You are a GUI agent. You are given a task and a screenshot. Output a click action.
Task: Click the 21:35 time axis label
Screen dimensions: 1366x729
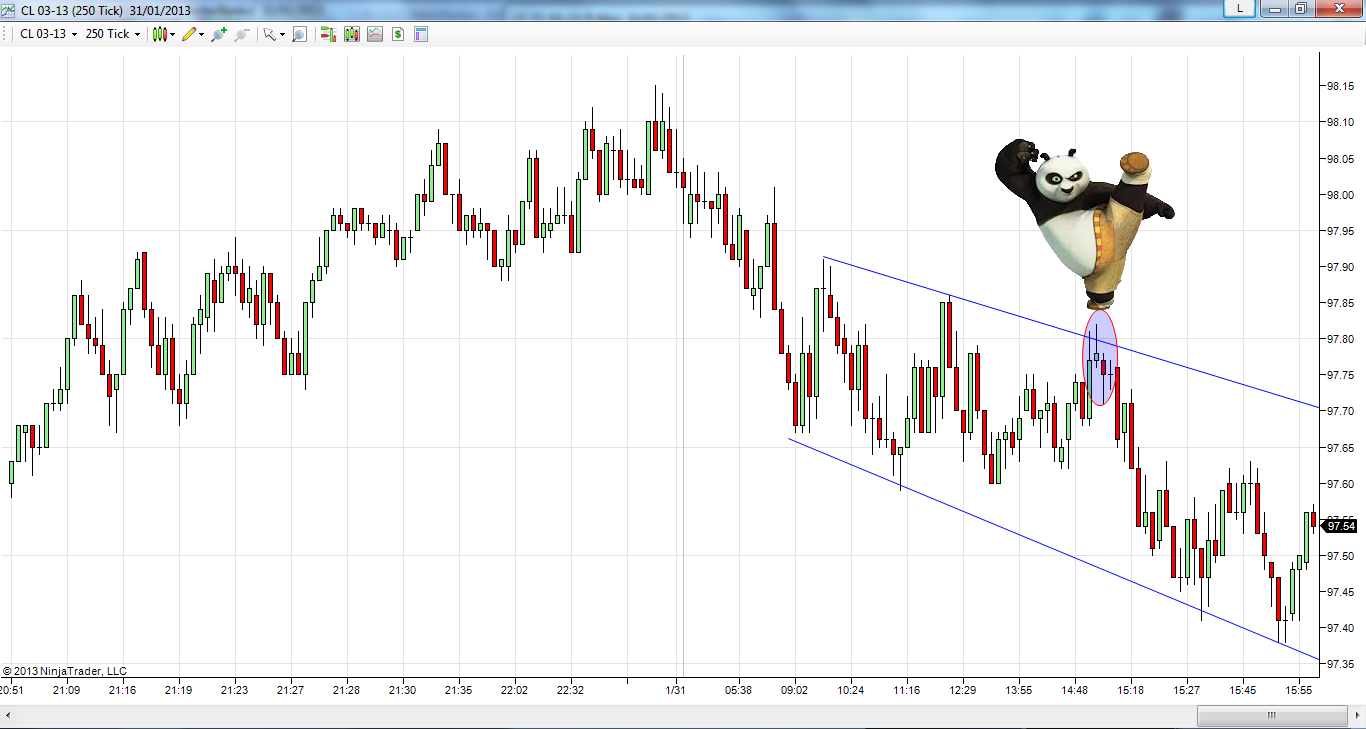459,690
